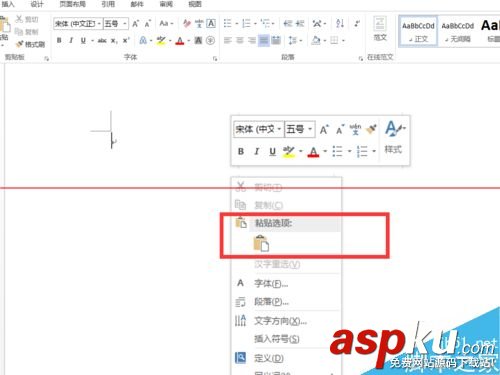Toggle Italic on the mini toolbar
Screen dimensions: 500x375
pos(256,151)
